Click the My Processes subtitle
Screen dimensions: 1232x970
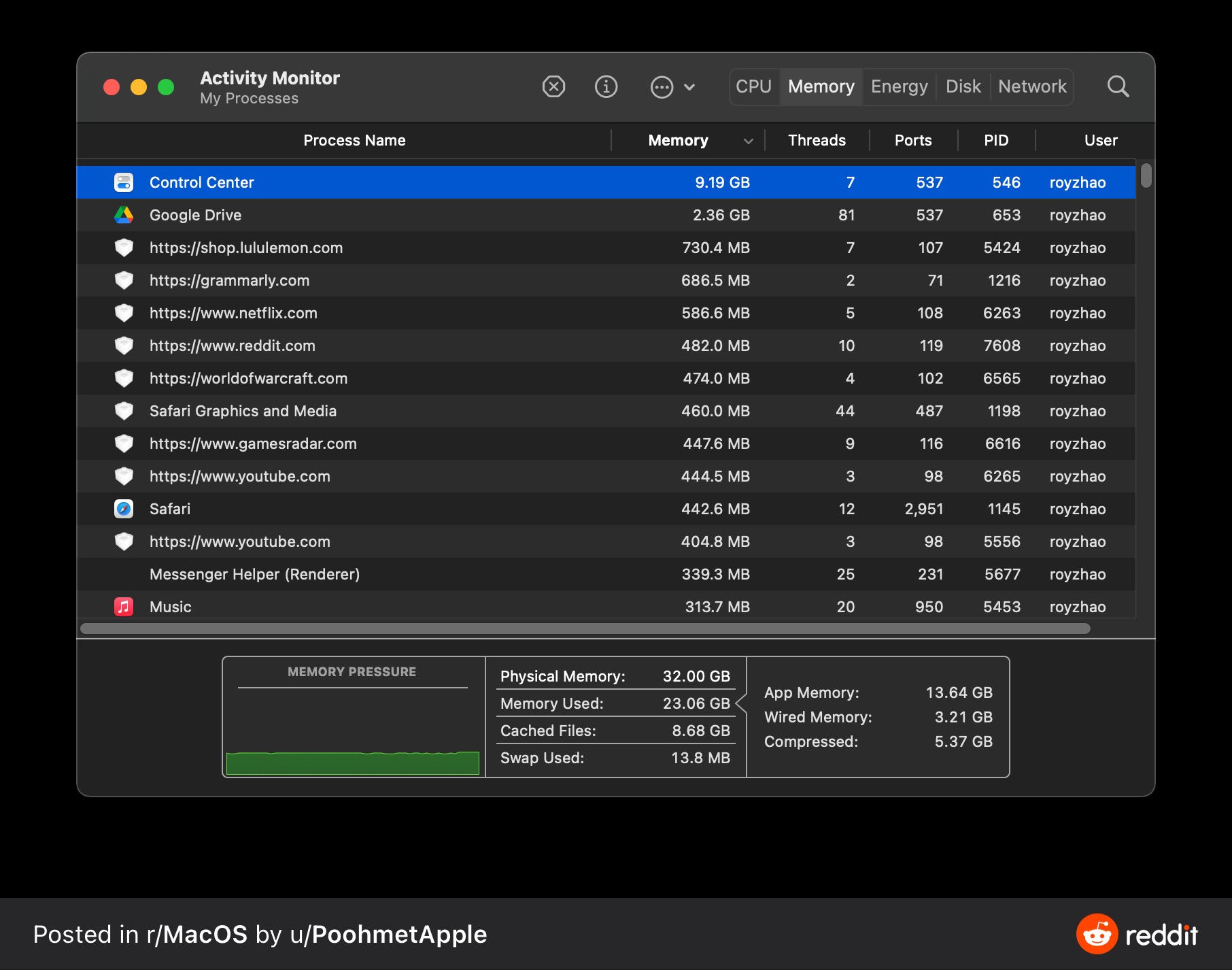[249, 99]
